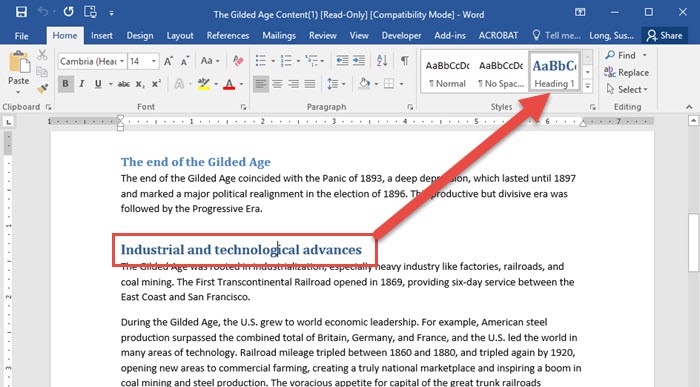Viewport: 700px width, 387px height.
Task: Toggle Underline formatting
Action: [x=98, y=84]
